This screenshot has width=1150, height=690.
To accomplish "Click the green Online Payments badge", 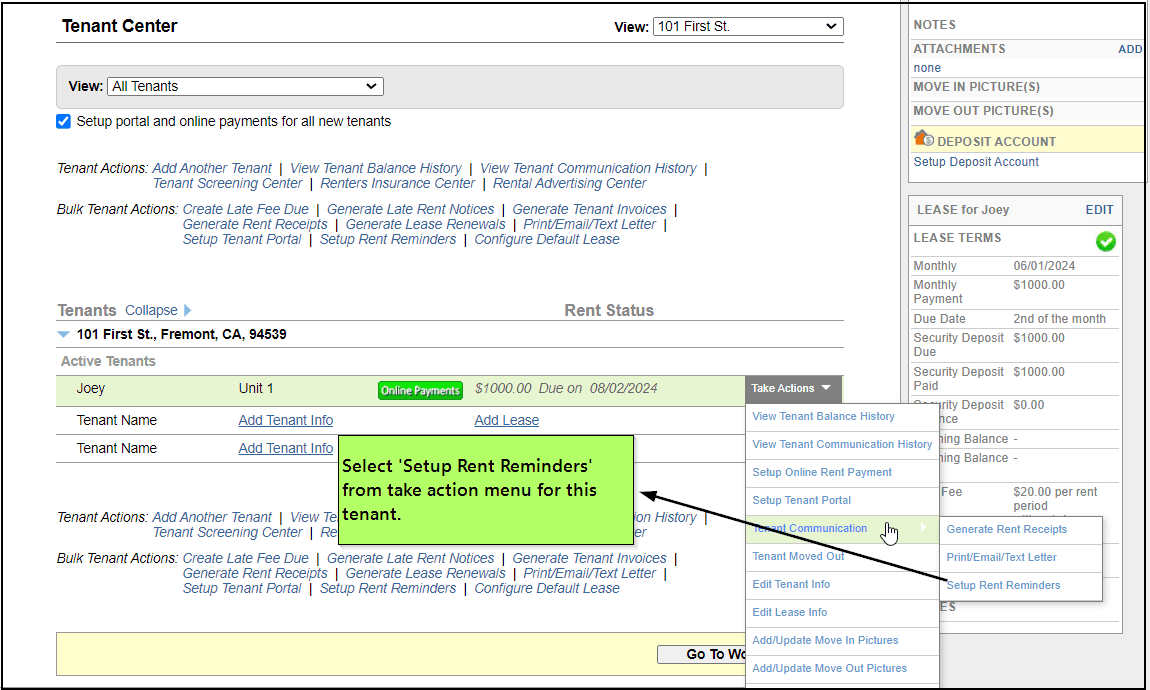I will pos(420,390).
